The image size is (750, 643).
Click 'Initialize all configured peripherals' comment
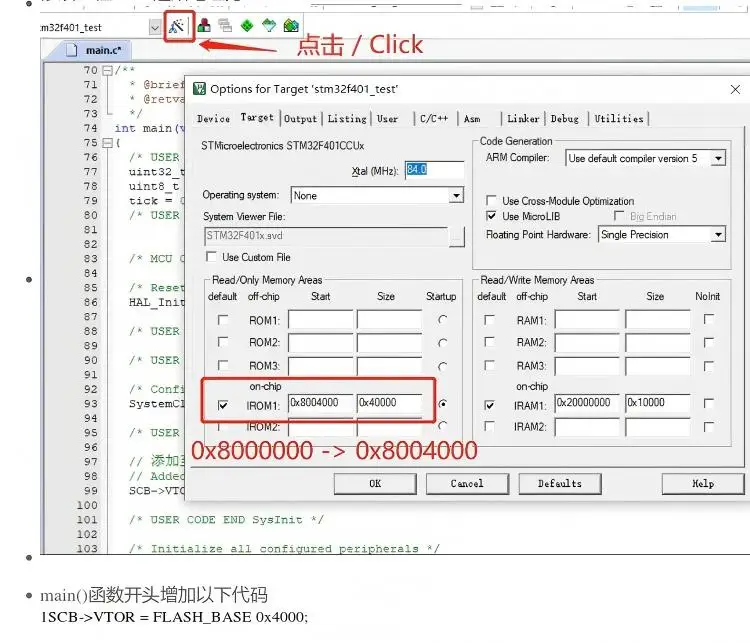(x=284, y=548)
